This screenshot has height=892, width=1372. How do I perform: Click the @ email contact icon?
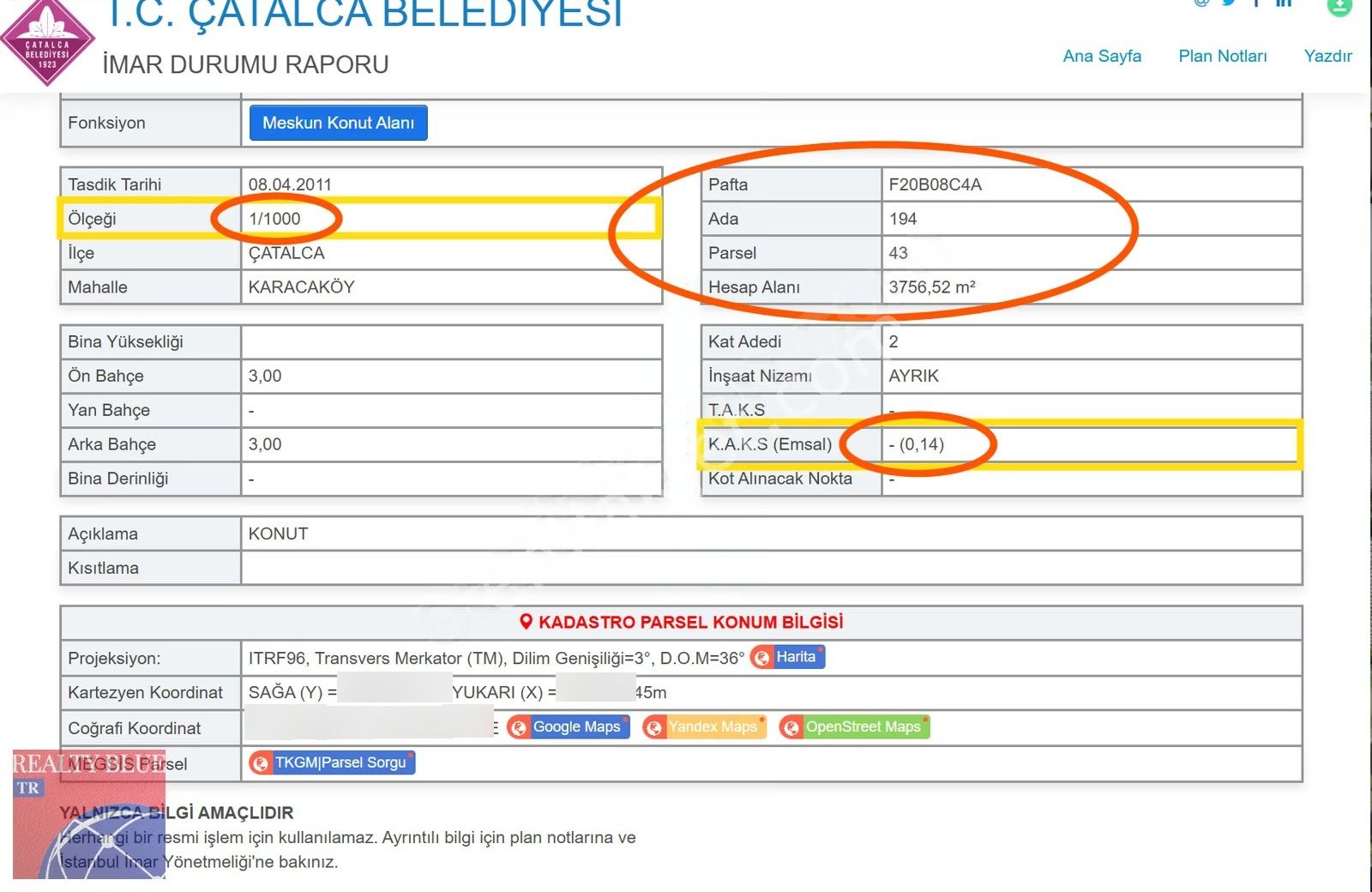[1200, 4]
